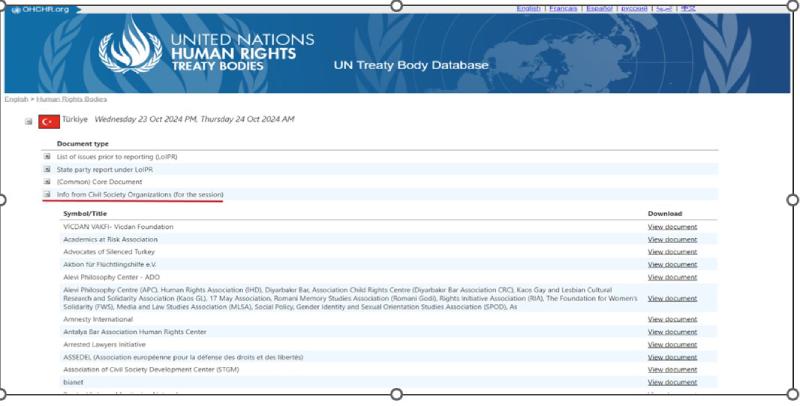The width and height of the screenshot is (800, 406).
Task: Click 'Aktion für Flüchtlingshilfe e.V.' title
Action: click(110, 264)
